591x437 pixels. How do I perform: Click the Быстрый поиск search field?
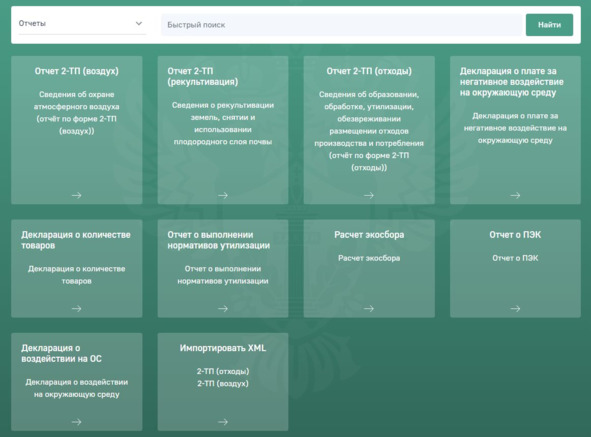[x=341, y=25]
